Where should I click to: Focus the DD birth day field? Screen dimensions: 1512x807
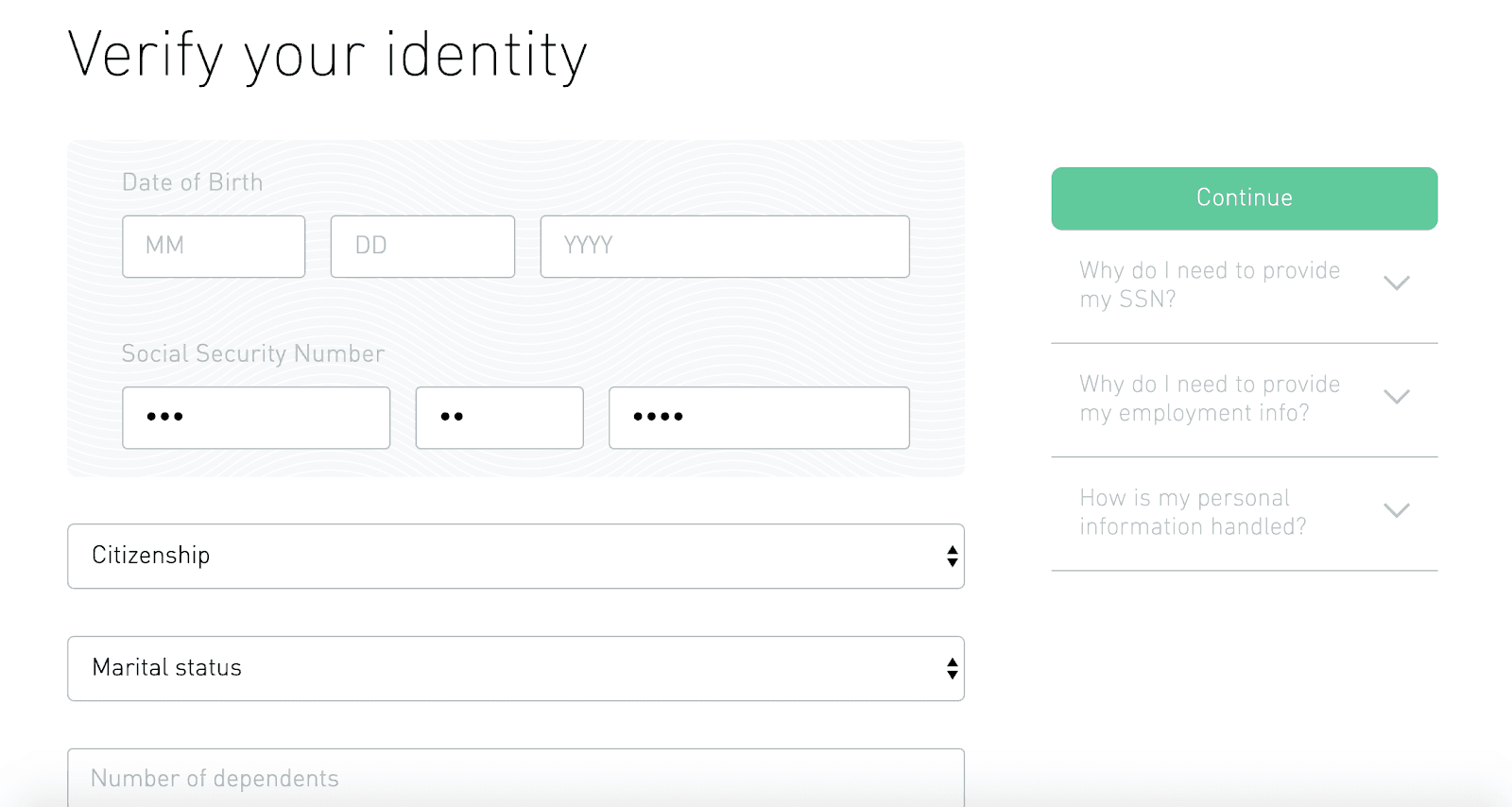(x=422, y=247)
